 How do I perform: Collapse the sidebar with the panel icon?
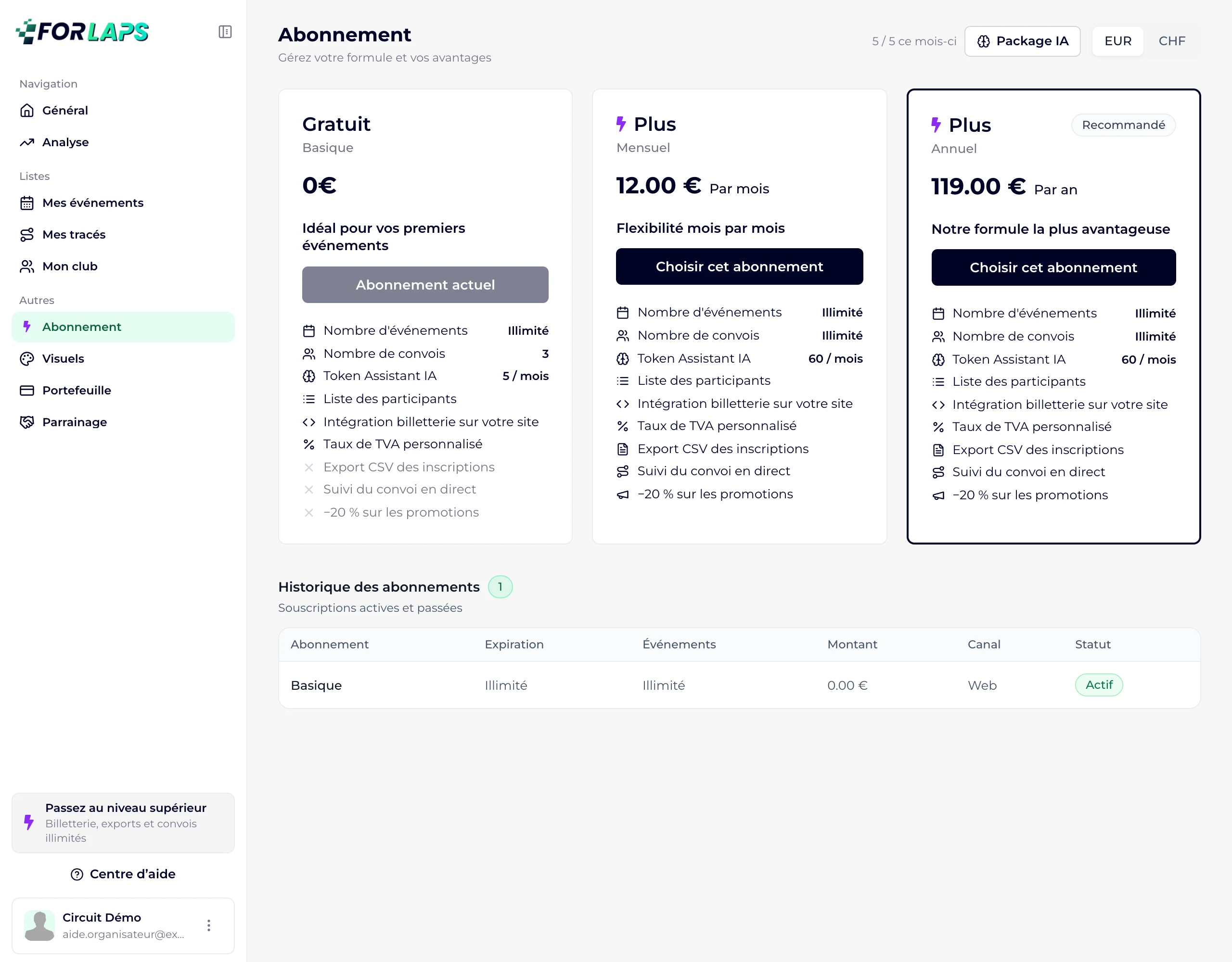click(225, 32)
